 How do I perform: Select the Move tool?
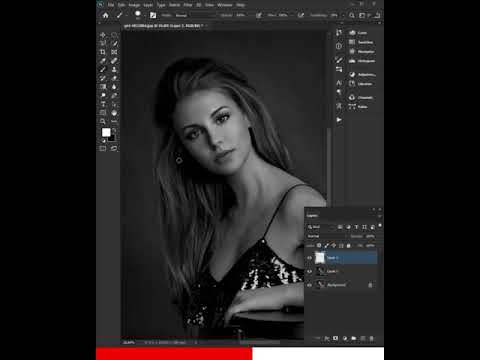(x=103, y=35)
